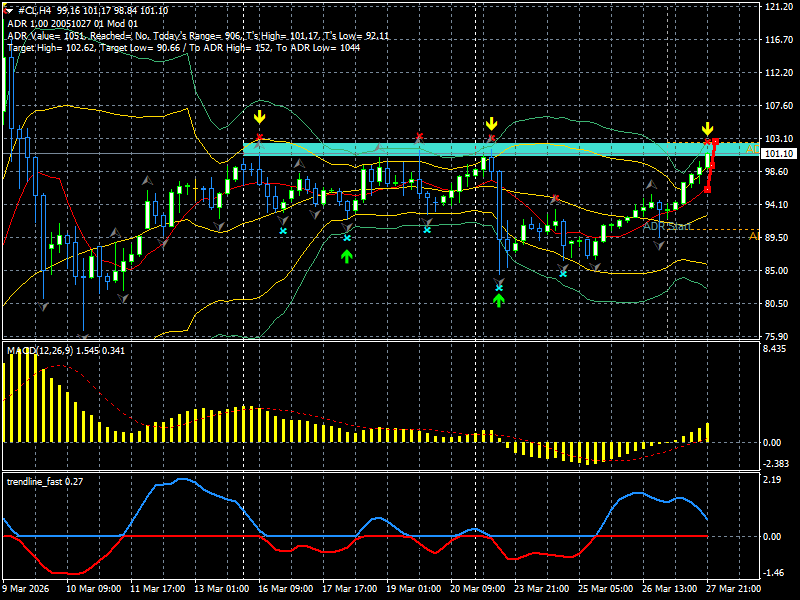Click the yellow down arrow near 20 Mar
This screenshot has height=600, width=800.
coord(492,123)
